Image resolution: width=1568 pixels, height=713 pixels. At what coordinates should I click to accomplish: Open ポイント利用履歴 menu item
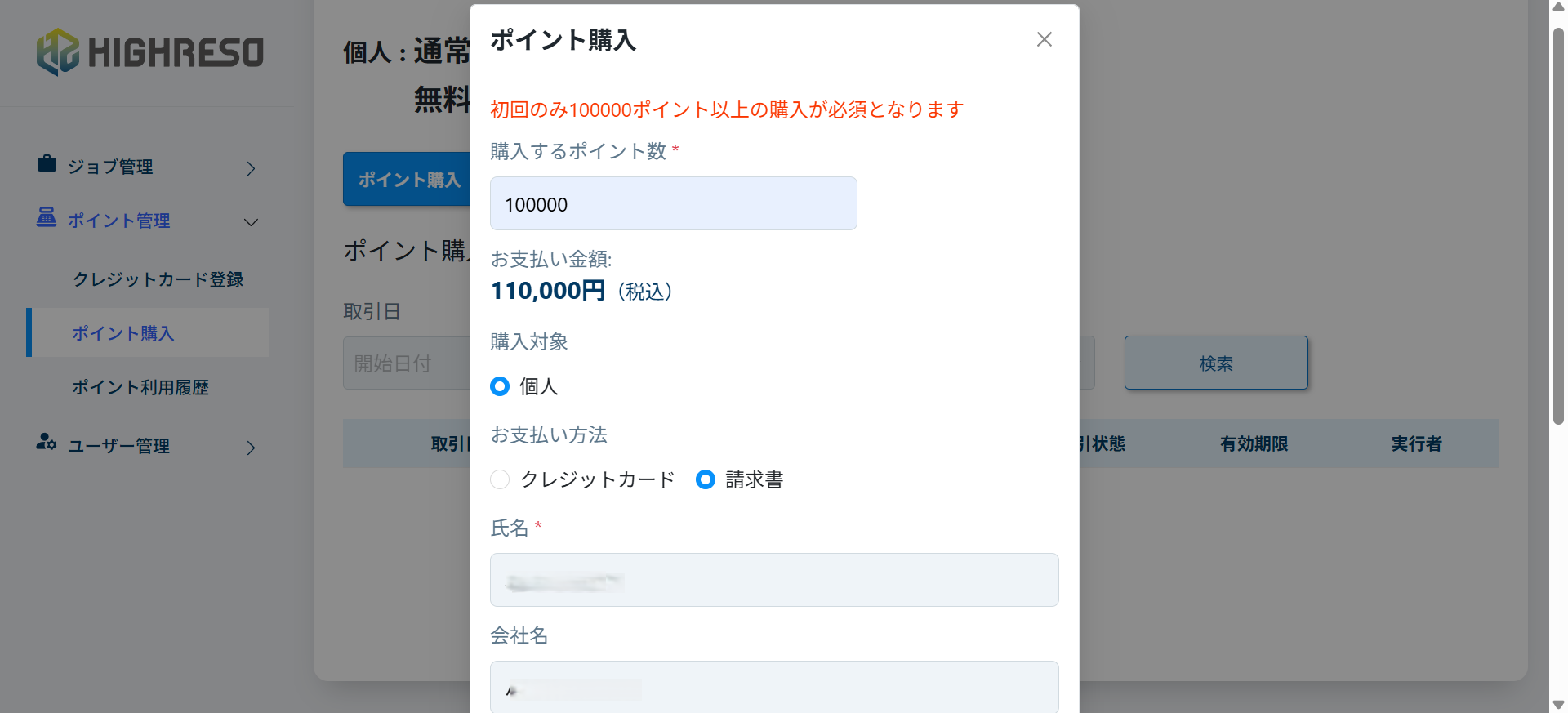(x=140, y=387)
